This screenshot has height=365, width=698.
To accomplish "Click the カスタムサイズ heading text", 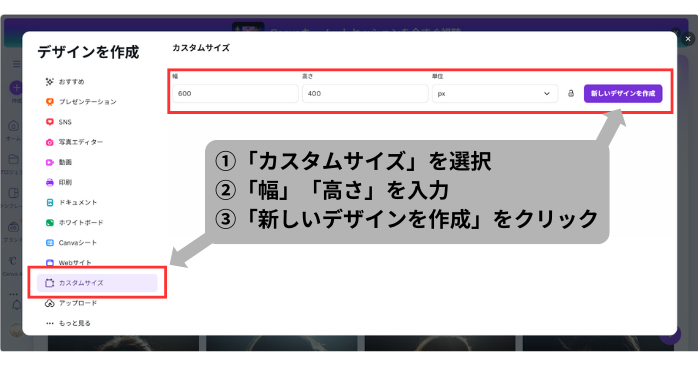I will point(201,48).
